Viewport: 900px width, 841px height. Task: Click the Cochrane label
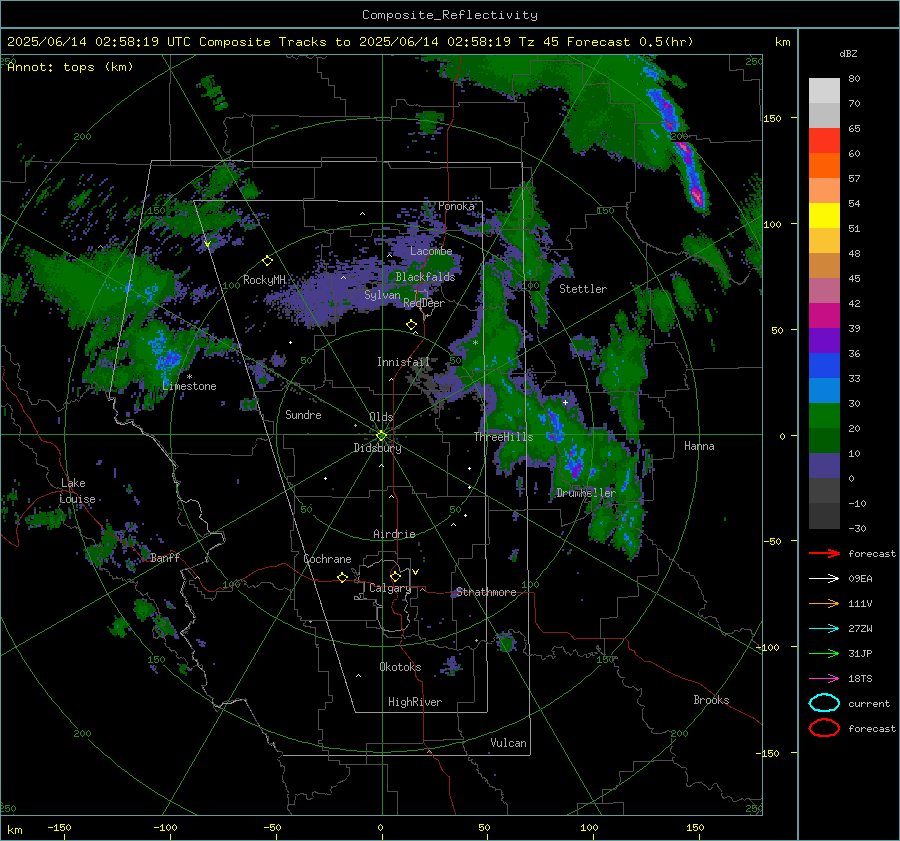point(327,559)
